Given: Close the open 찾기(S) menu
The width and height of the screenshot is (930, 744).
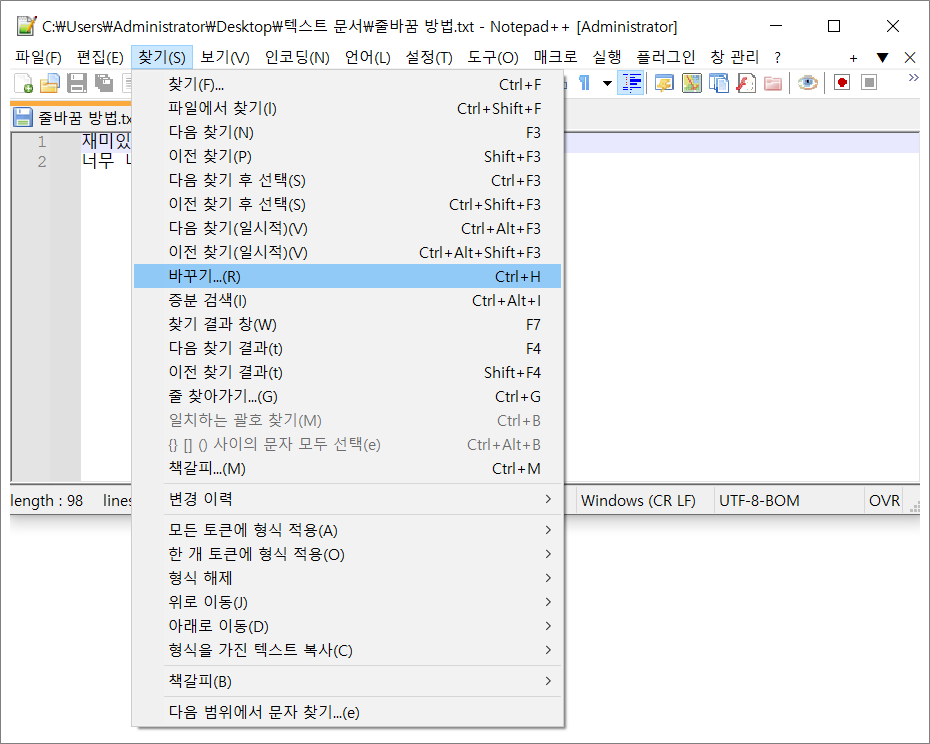Looking at the screenshot, I should tap(162, 57).
